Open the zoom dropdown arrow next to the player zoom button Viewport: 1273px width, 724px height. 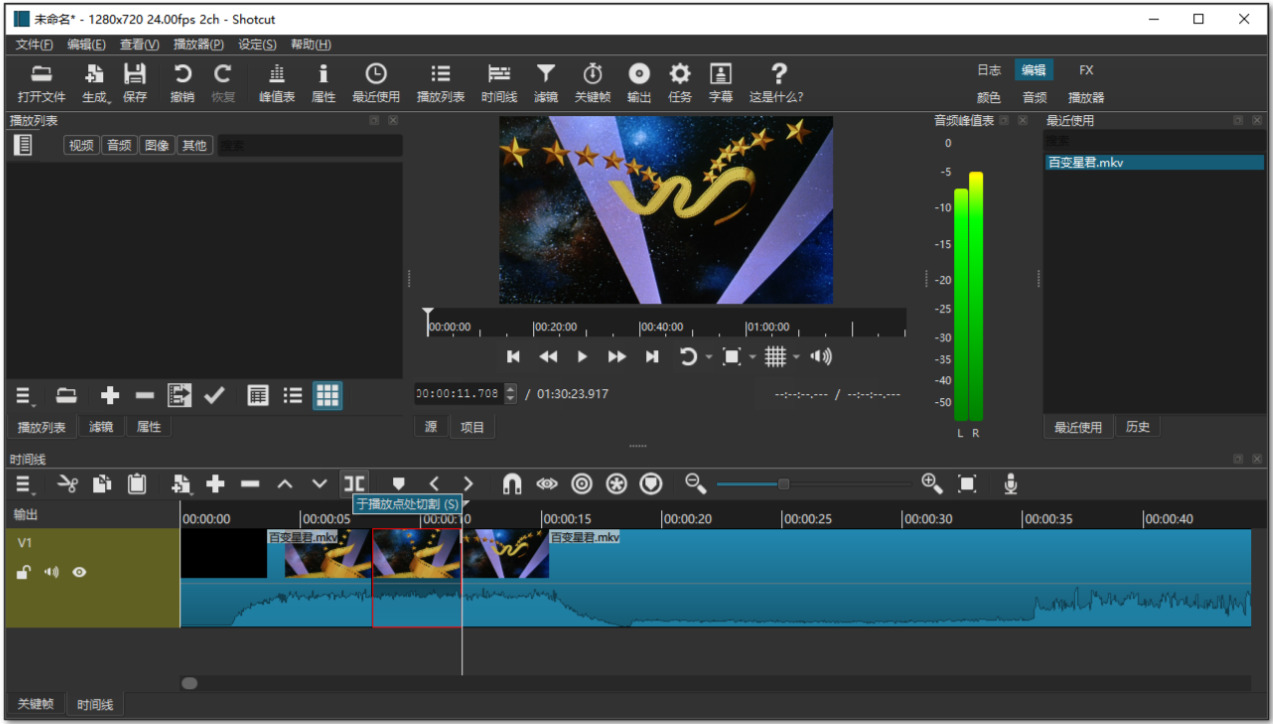(x=752, y=357)
